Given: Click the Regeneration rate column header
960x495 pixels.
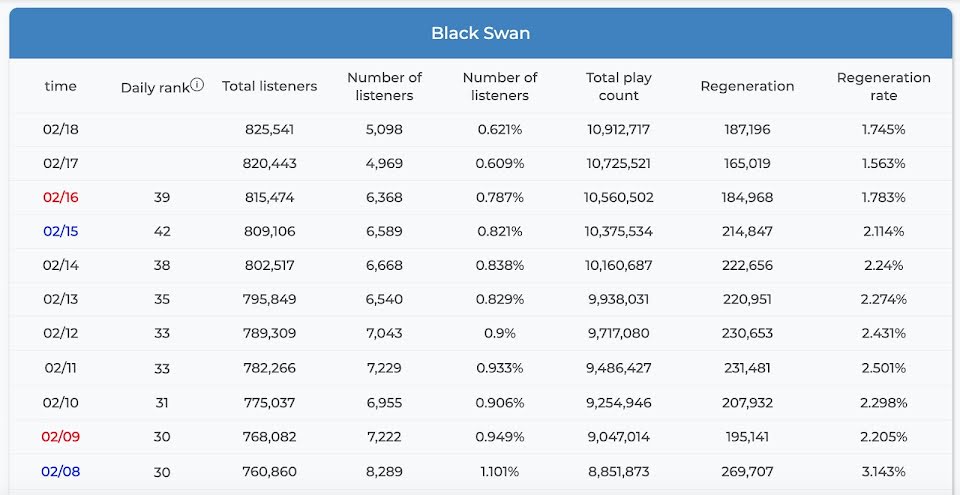Looking at the screenshot, I should click(x=883, y=86).
